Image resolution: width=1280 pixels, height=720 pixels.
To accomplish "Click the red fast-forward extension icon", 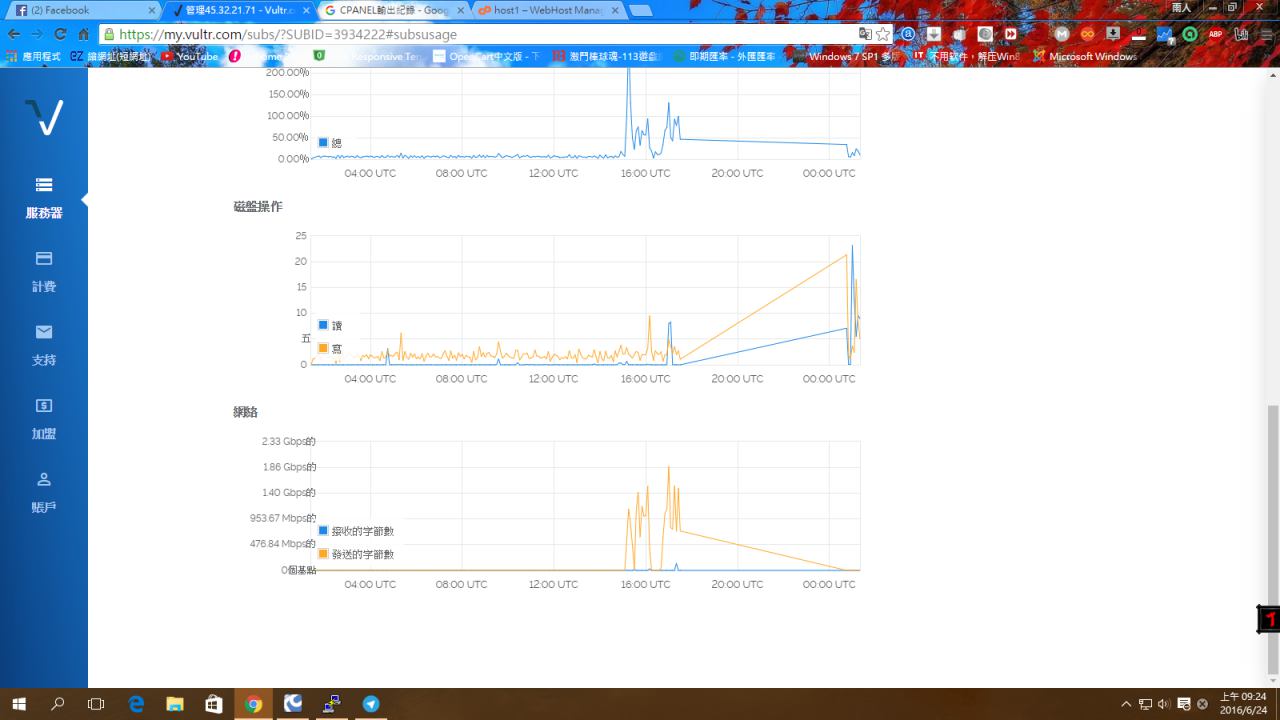I will click(1011, 34).
